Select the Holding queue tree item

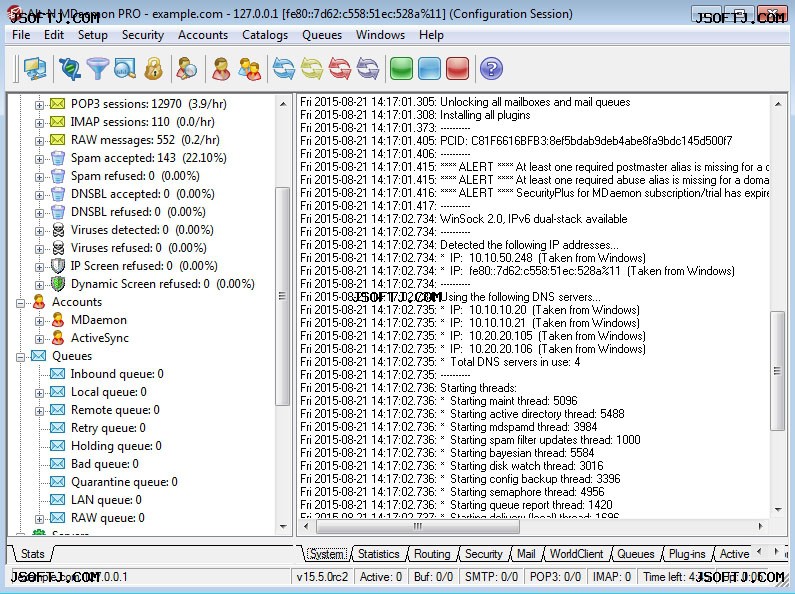[116, 446]
